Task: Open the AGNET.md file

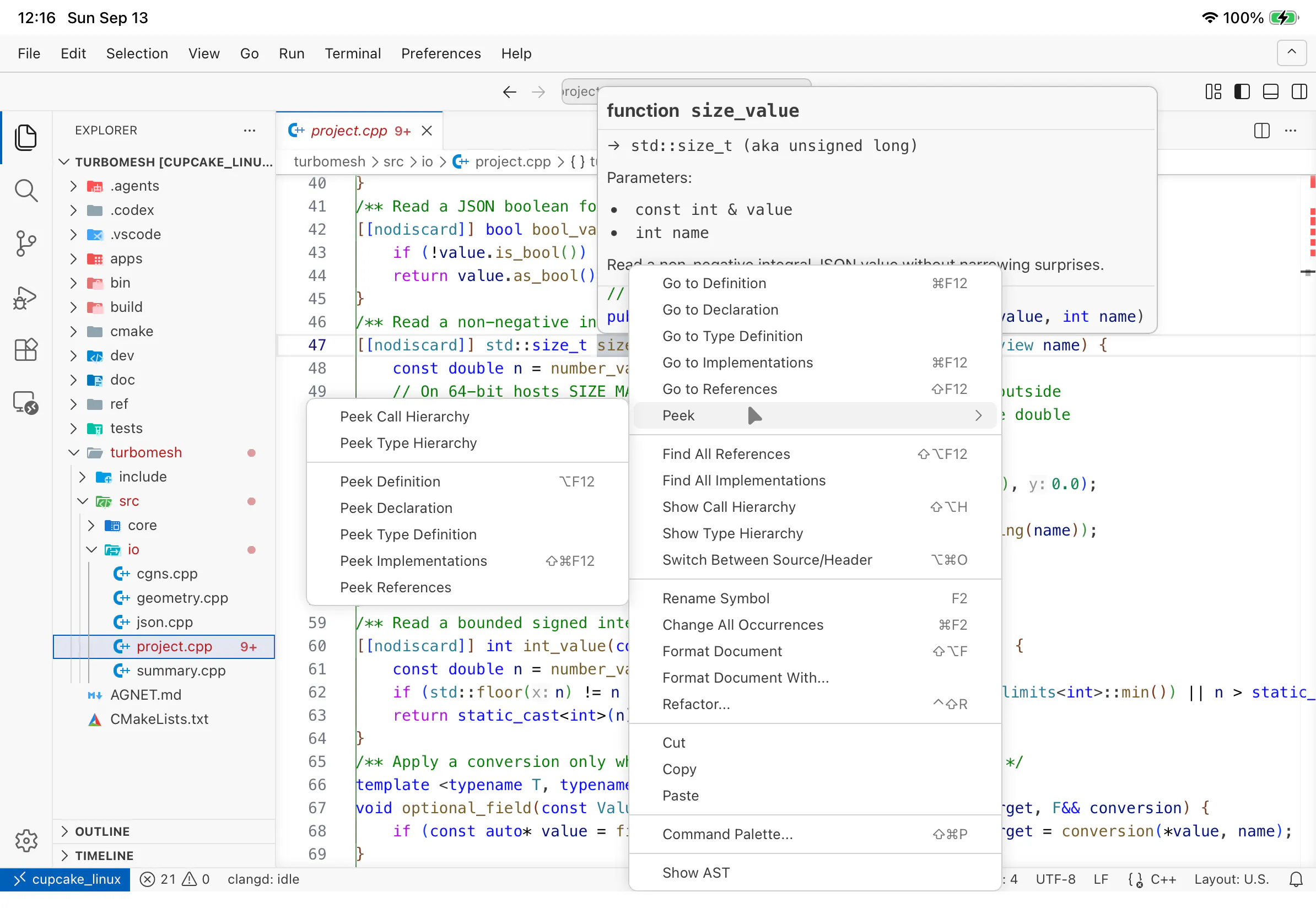Action: coord(163,695)
